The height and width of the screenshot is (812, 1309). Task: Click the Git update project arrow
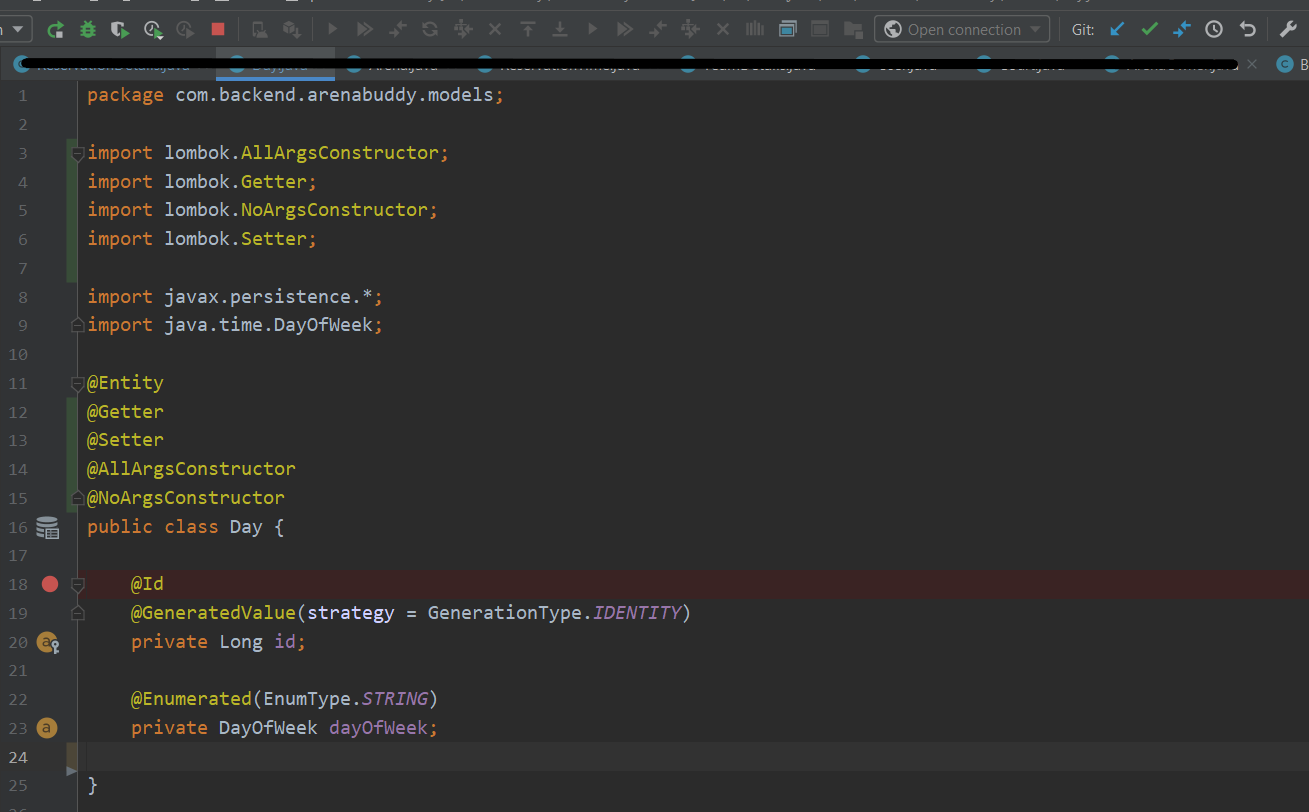coord(1118,29)
